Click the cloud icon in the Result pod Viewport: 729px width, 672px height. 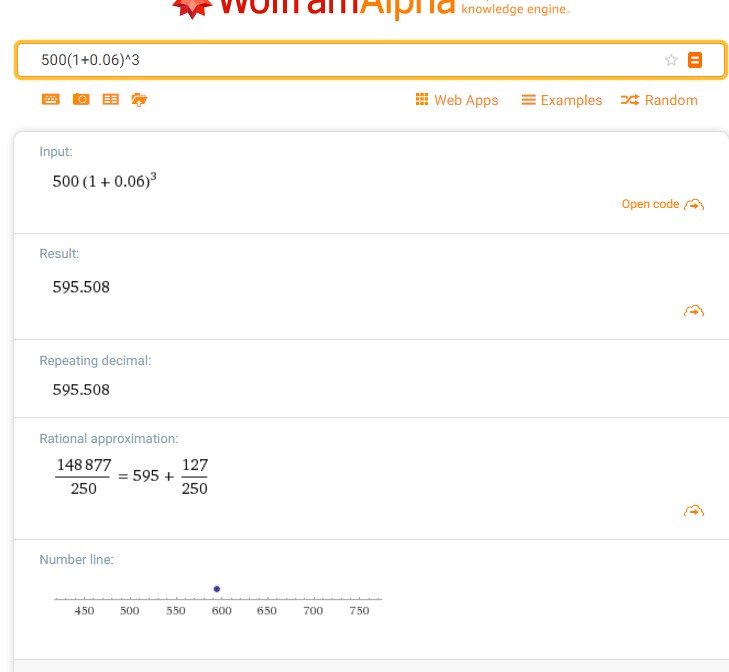(693, 311)
